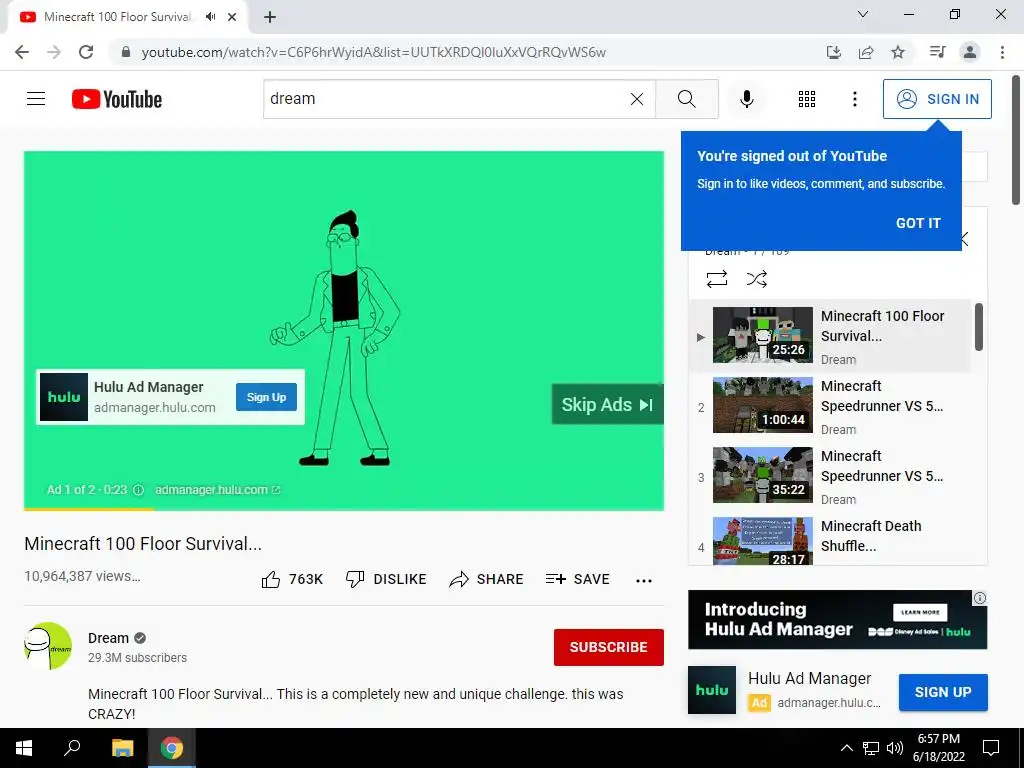Play the 1:00:44 Minecraft Speedrunner video
1024x768 pixels.
click(831, 406)
